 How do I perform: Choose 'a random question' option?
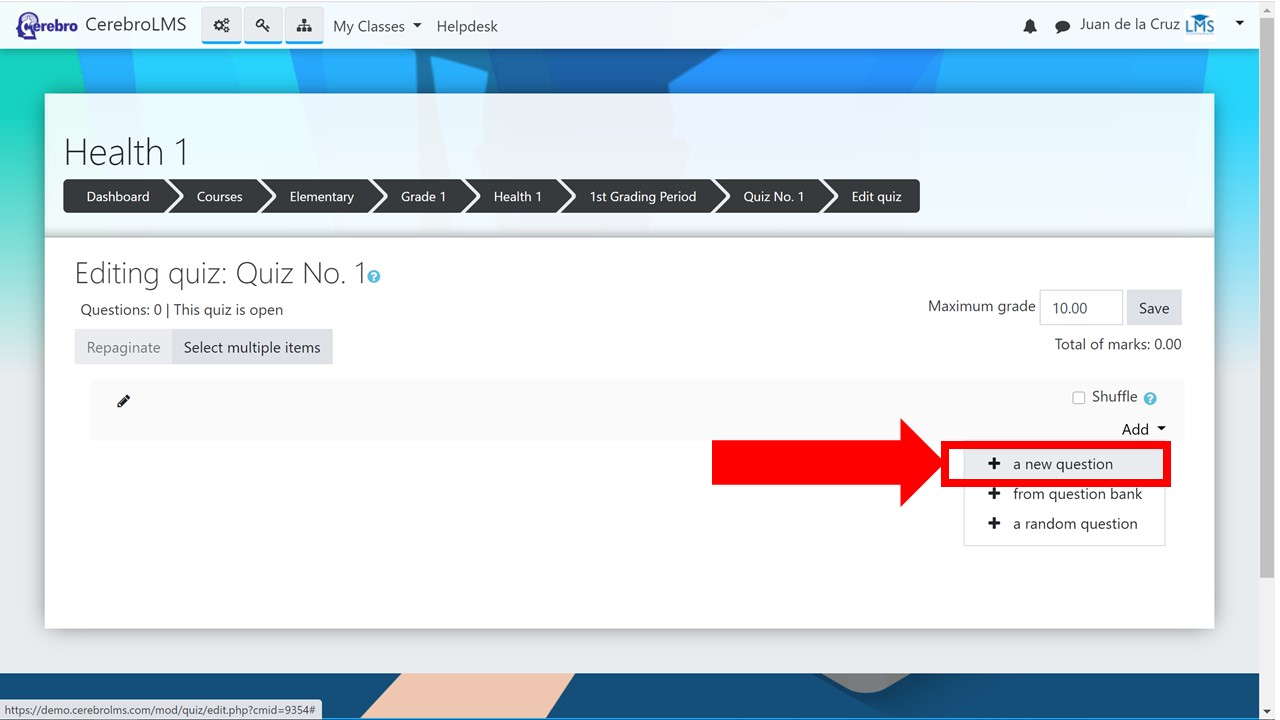point(1074,524)
